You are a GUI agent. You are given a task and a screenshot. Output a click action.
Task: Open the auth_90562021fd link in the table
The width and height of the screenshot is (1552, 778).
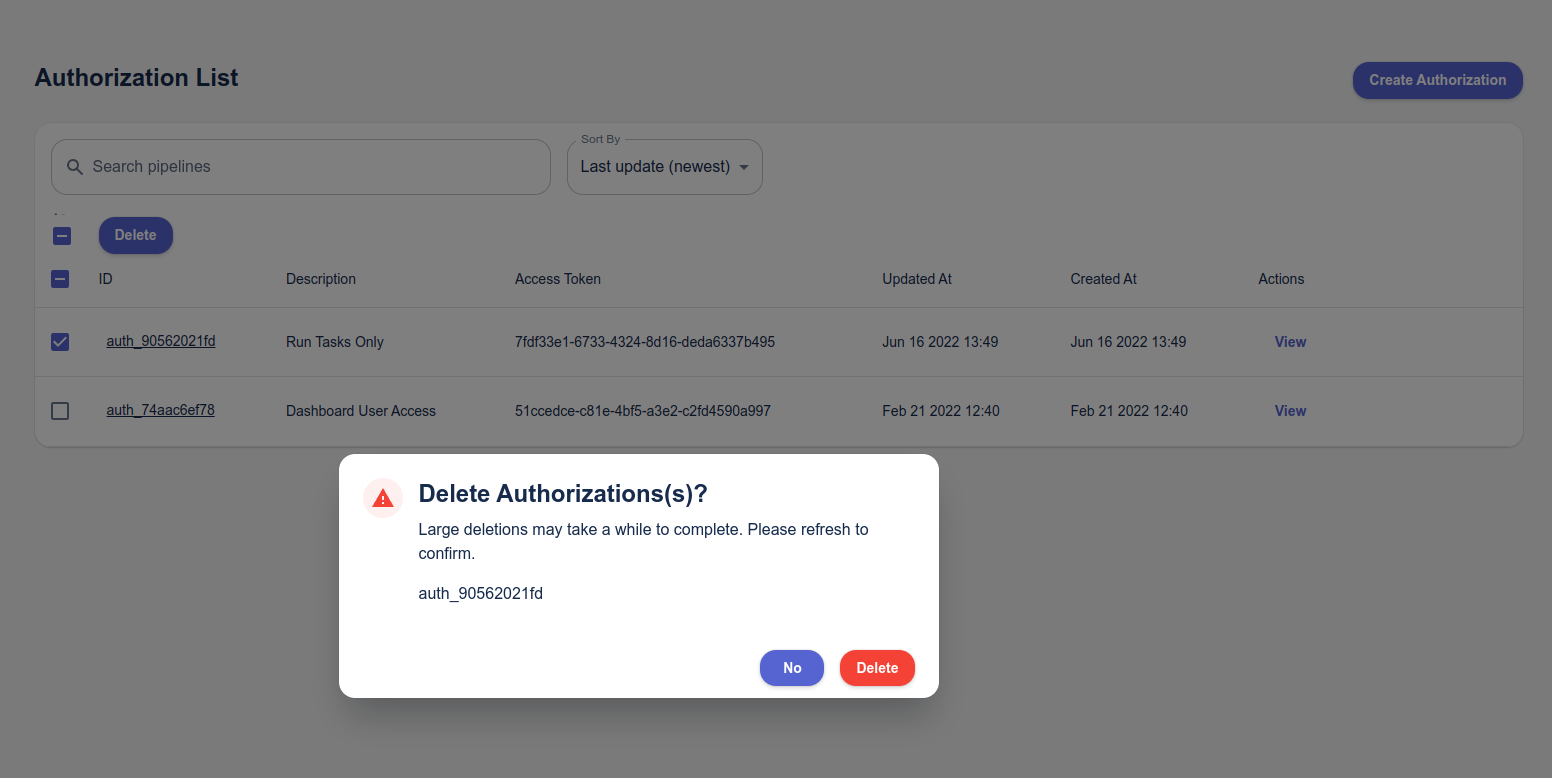pyautogui.click(x=161, y=341)
